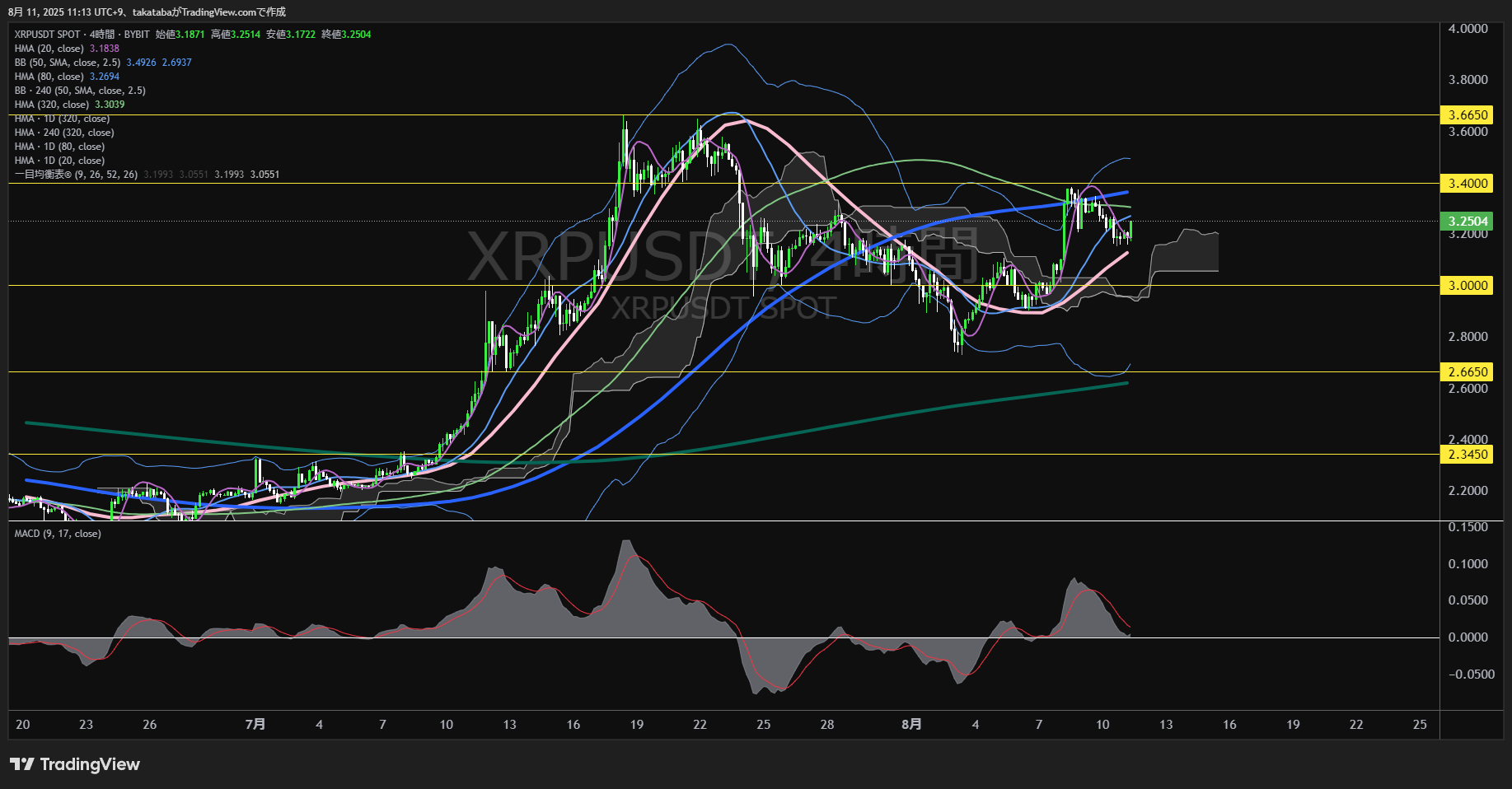Select the HMA · 1D (20, close) legend

click(59, 161)
